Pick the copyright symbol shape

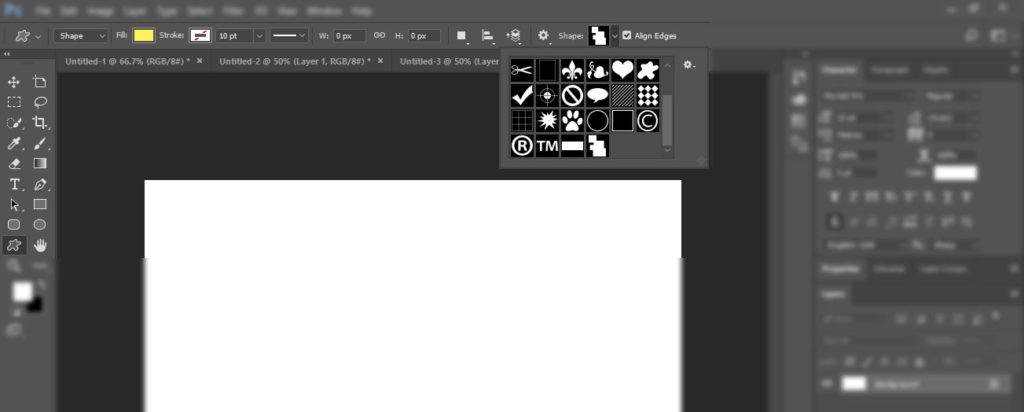(648, 120)
